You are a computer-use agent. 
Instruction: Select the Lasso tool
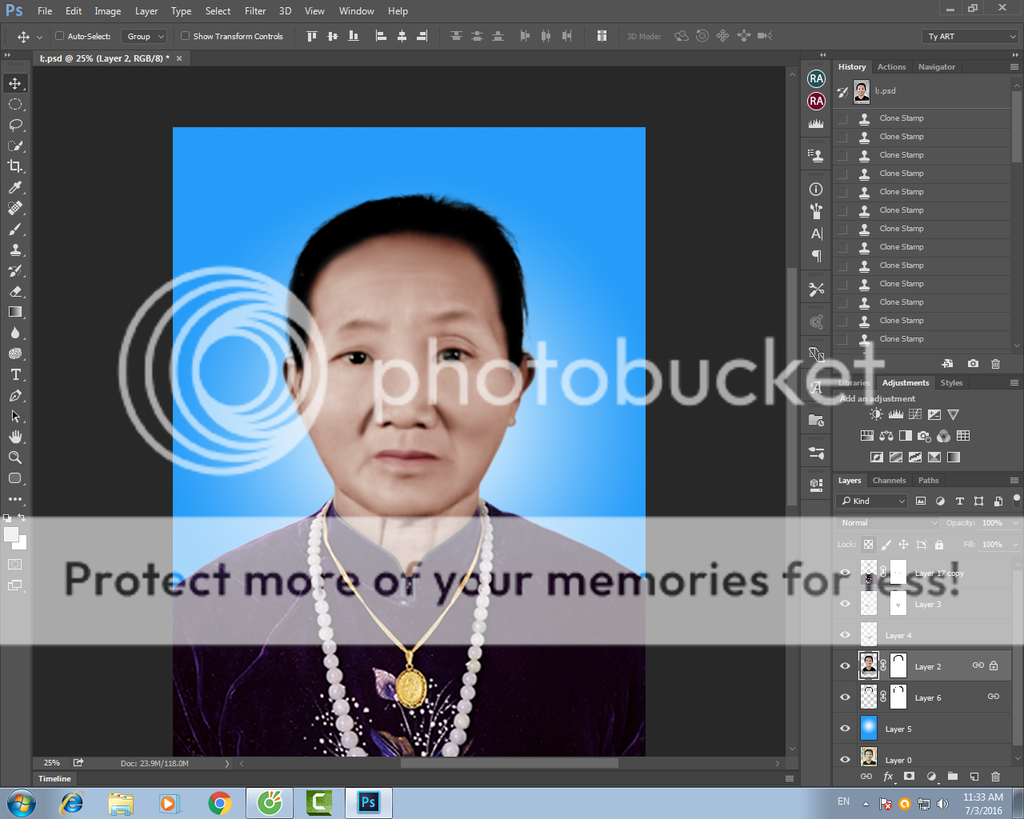15,125
